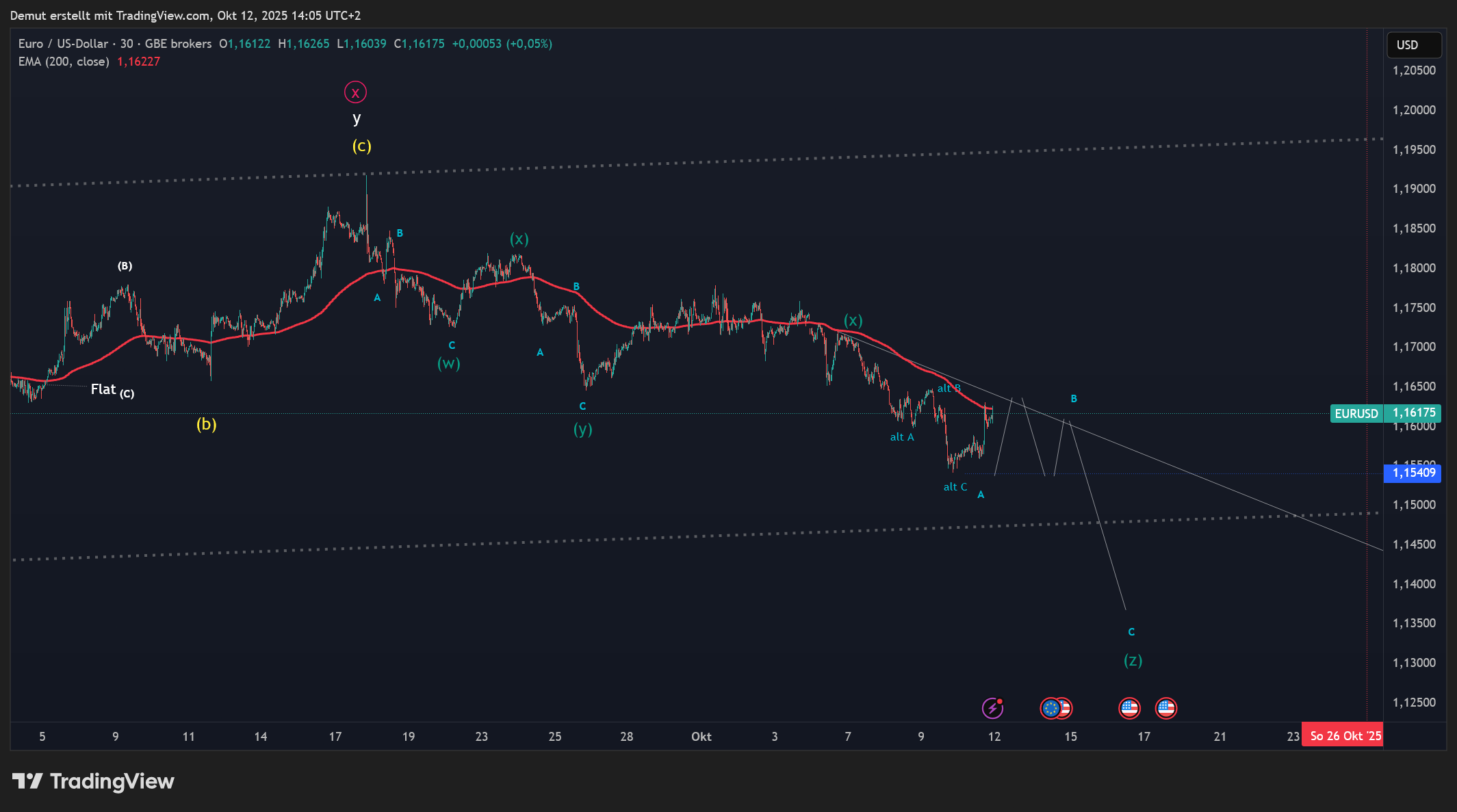1457x812 pixels.
Task: Select the yellow (c) wave label
Action: [361, 146]
